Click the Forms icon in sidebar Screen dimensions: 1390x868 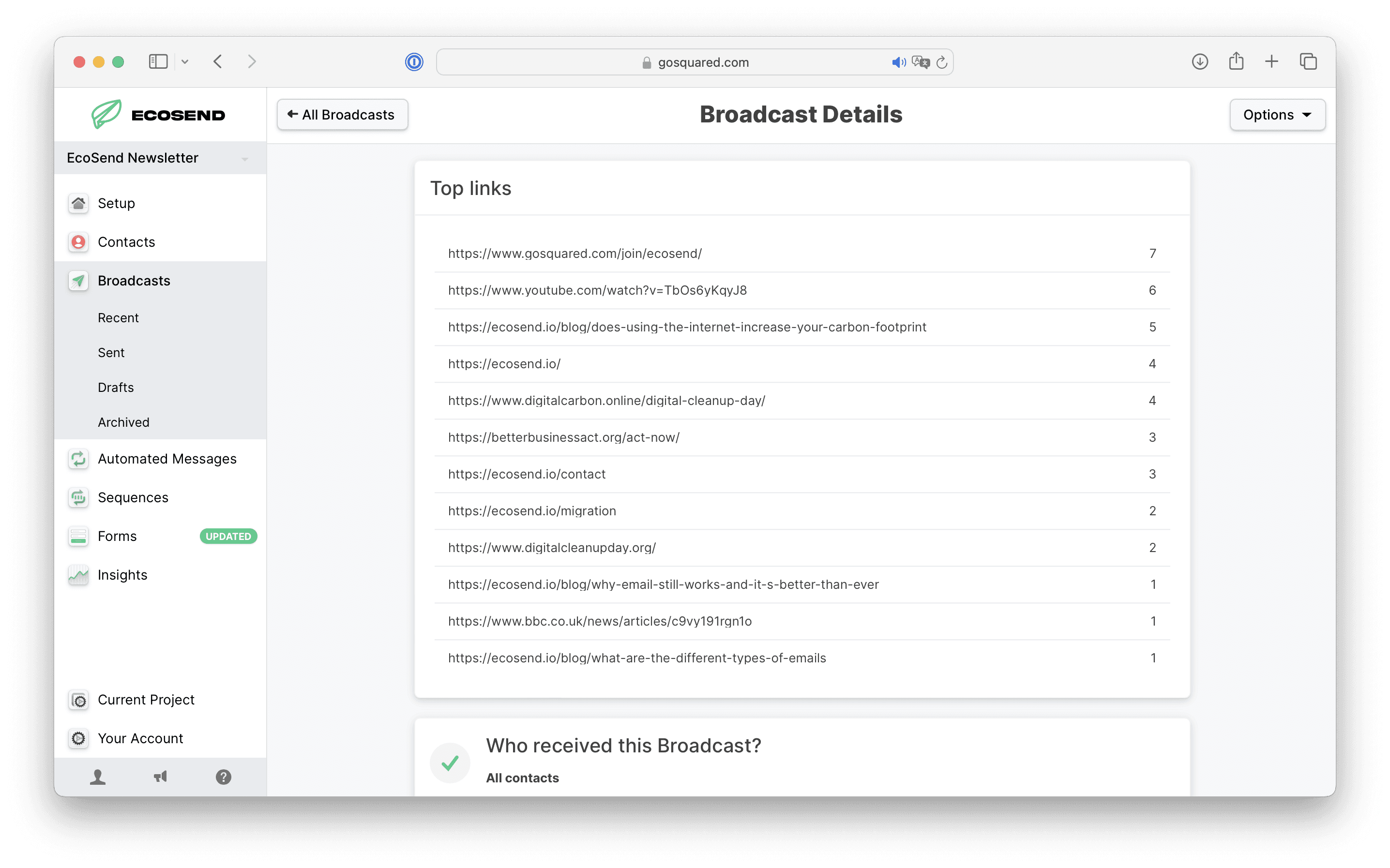point(78,536)
